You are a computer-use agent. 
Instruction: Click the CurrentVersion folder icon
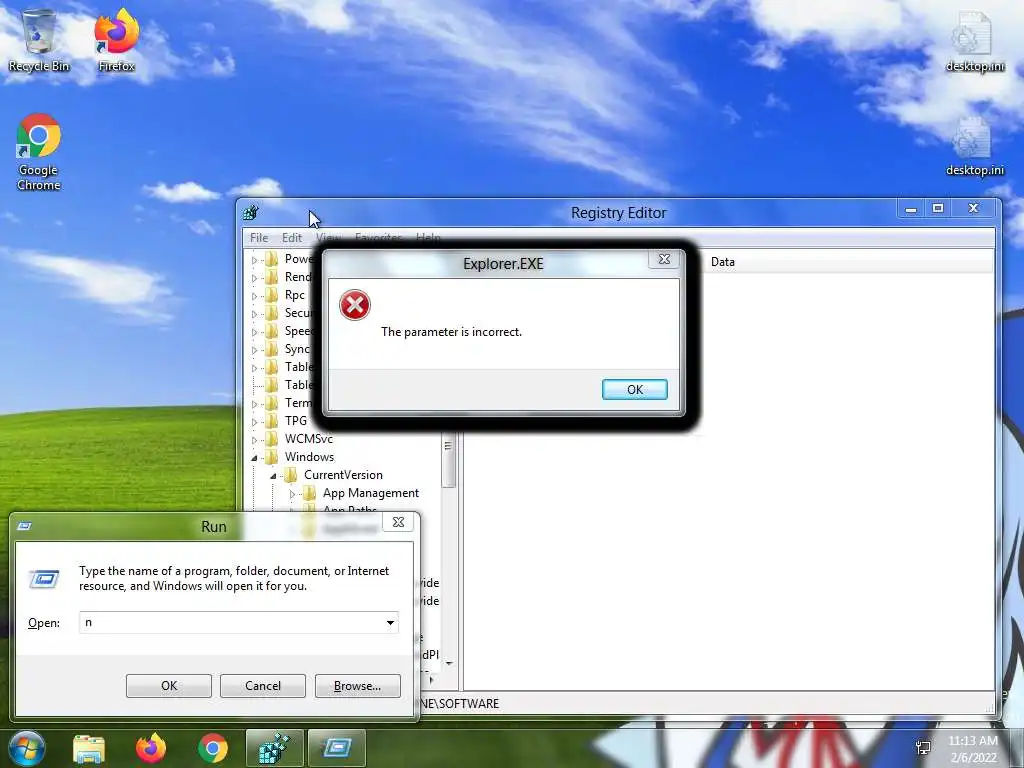pos(291,475)
